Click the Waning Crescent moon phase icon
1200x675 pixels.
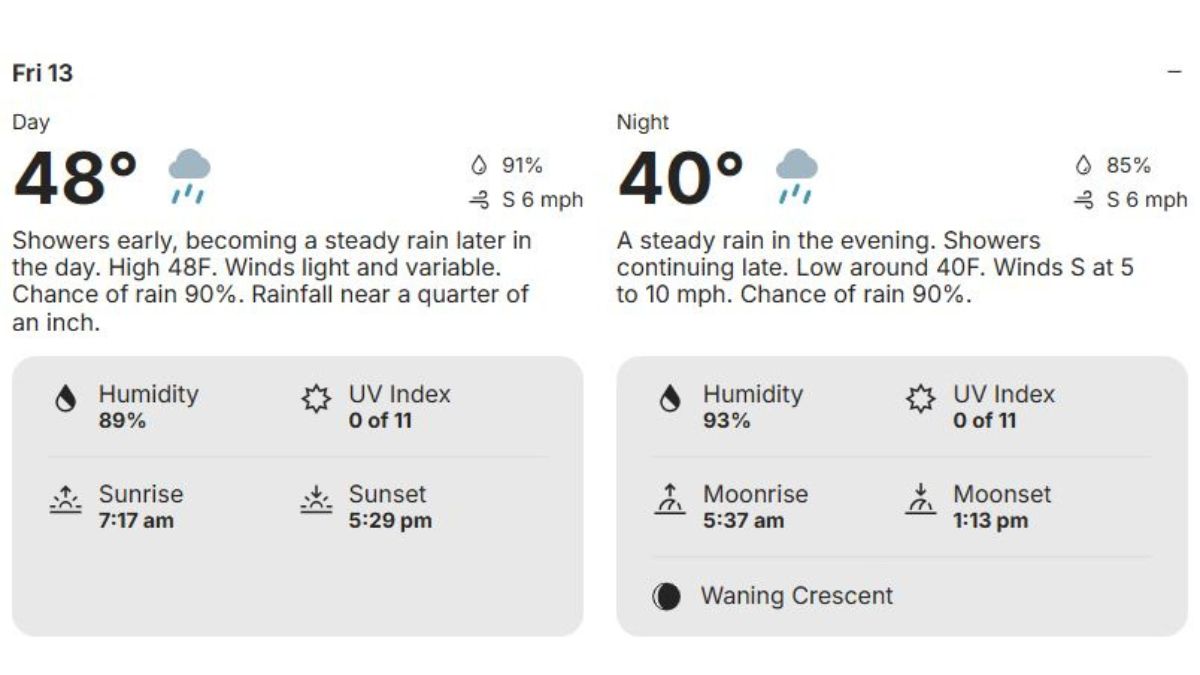[666, 597]
